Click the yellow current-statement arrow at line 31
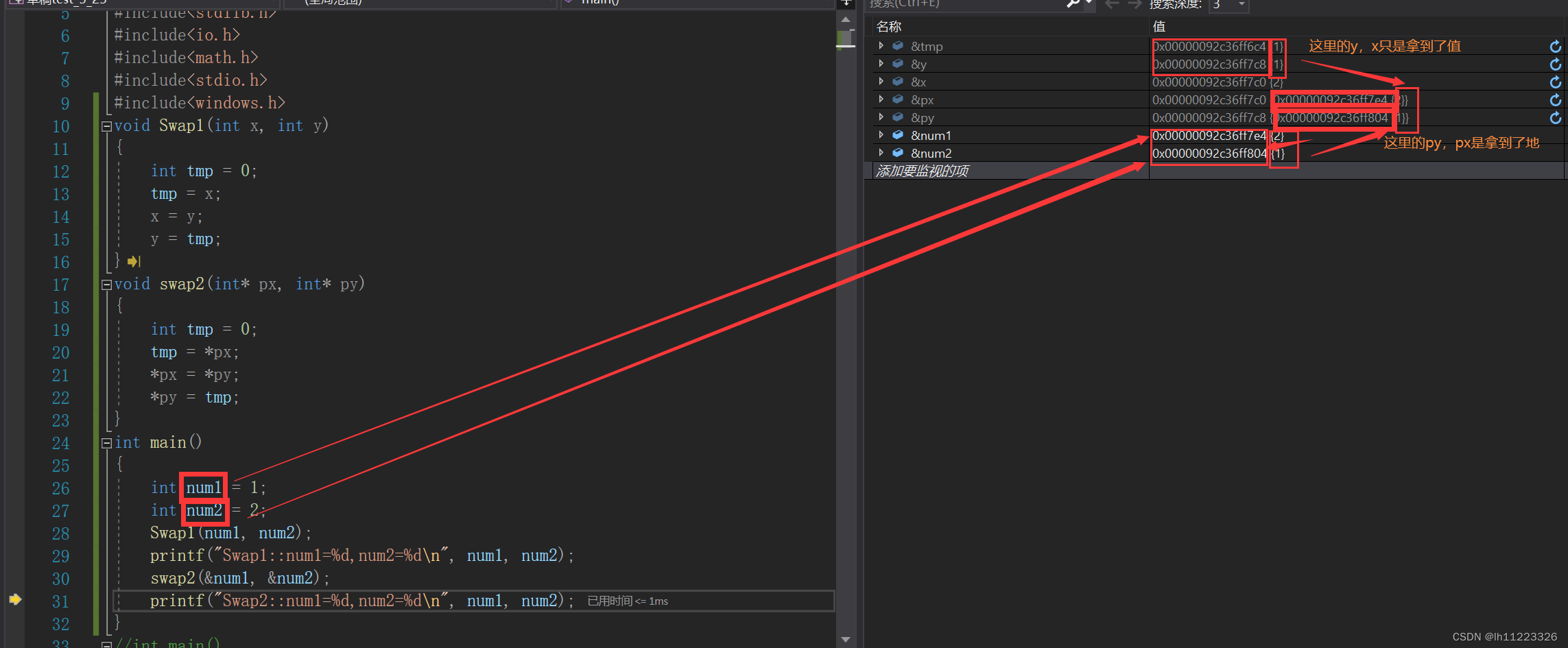Viewport: 1568px width, 648px height. pyautogui.click(x=15, y=599)
